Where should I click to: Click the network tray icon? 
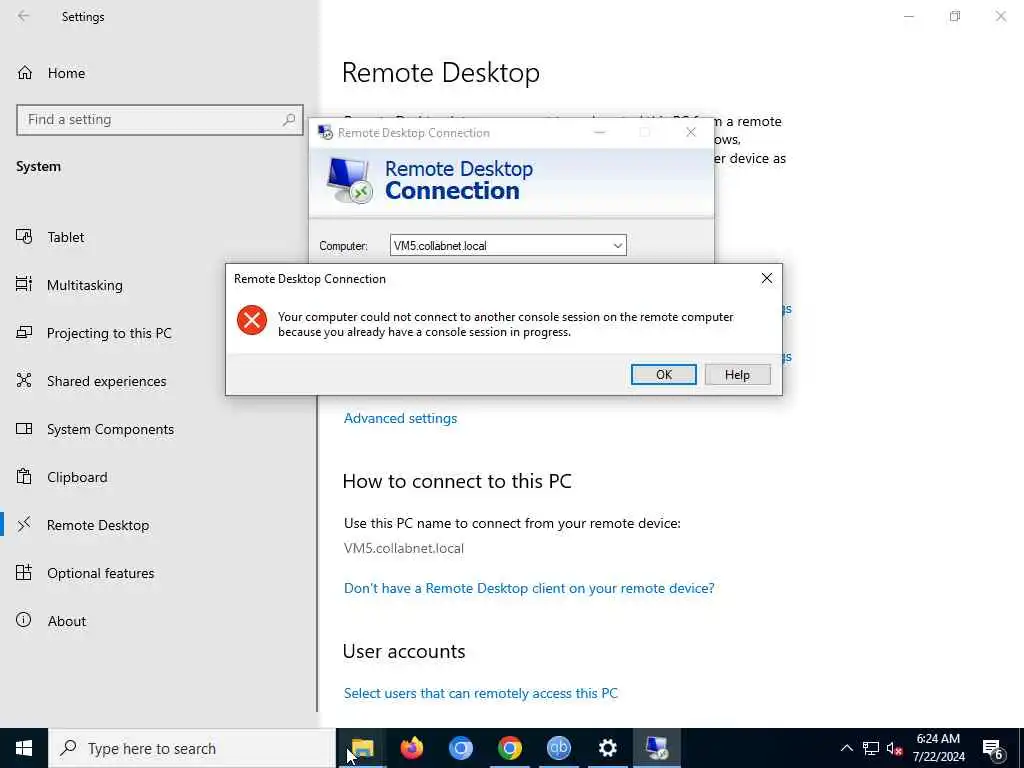[871, 748]
